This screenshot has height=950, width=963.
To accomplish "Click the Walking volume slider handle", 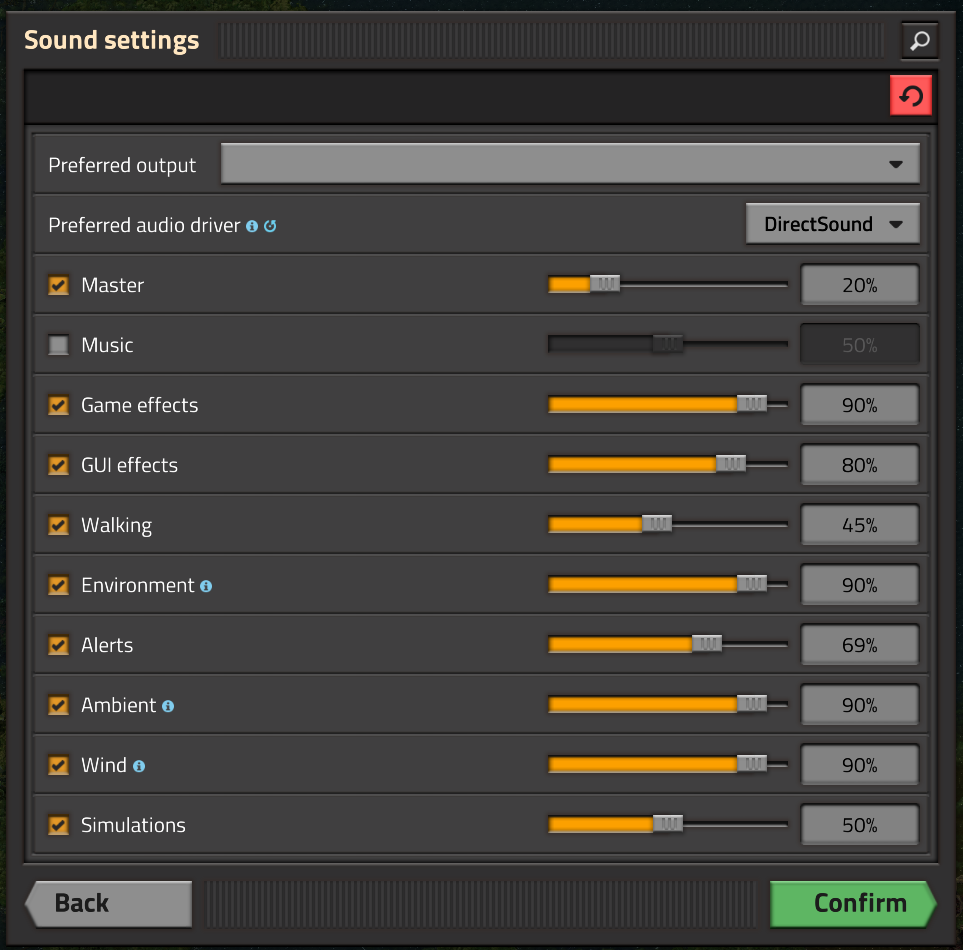I will point(657,523).
